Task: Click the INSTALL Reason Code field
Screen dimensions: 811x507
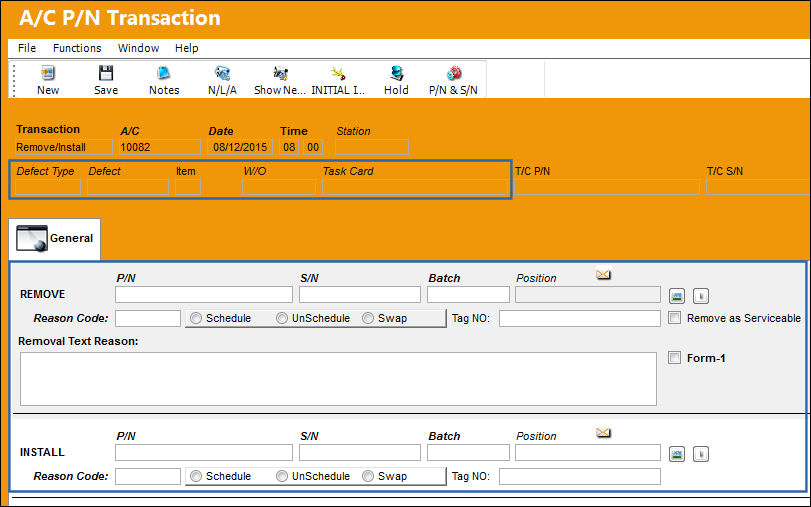Action: [148, 476]
